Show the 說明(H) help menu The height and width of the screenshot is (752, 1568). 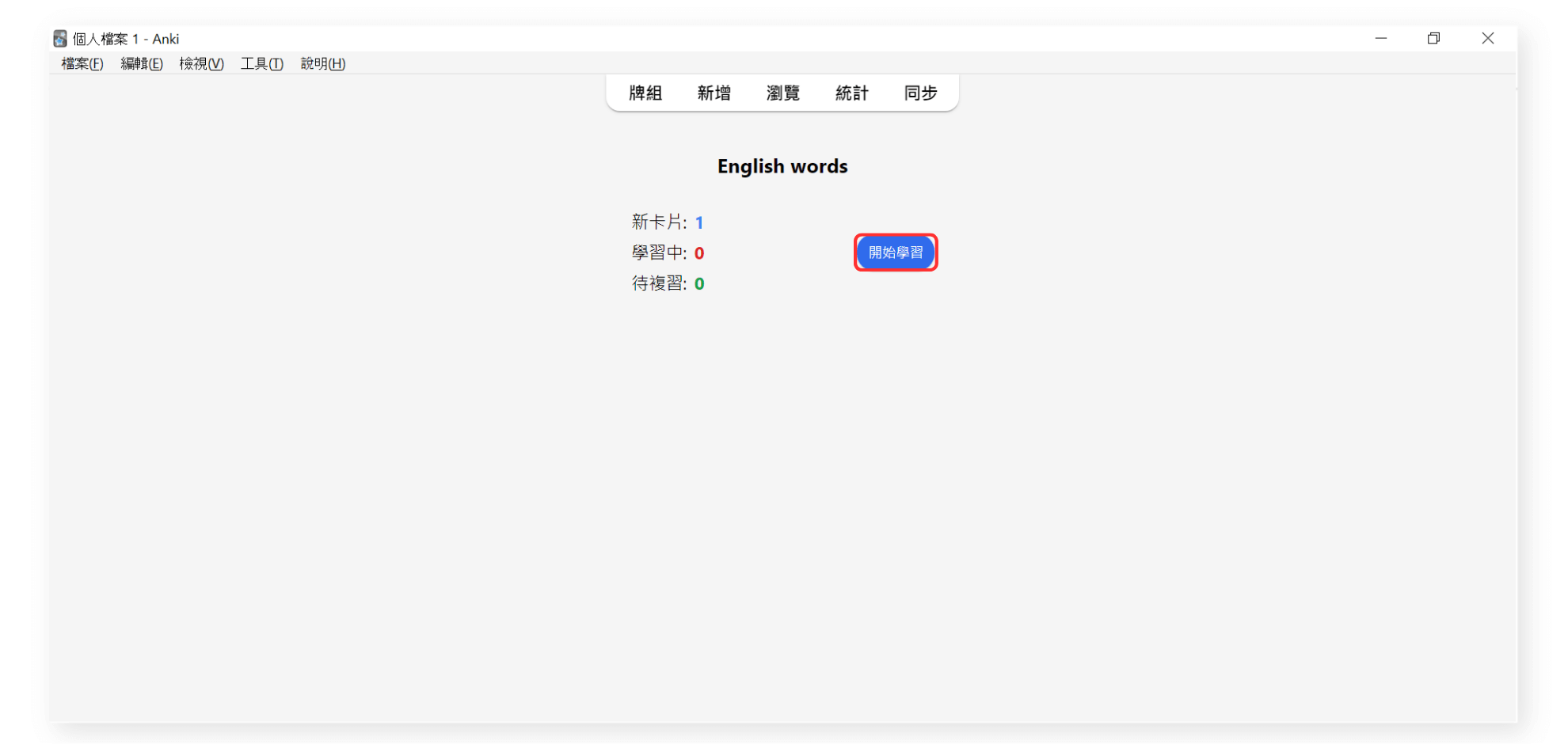tap(322, 63)
